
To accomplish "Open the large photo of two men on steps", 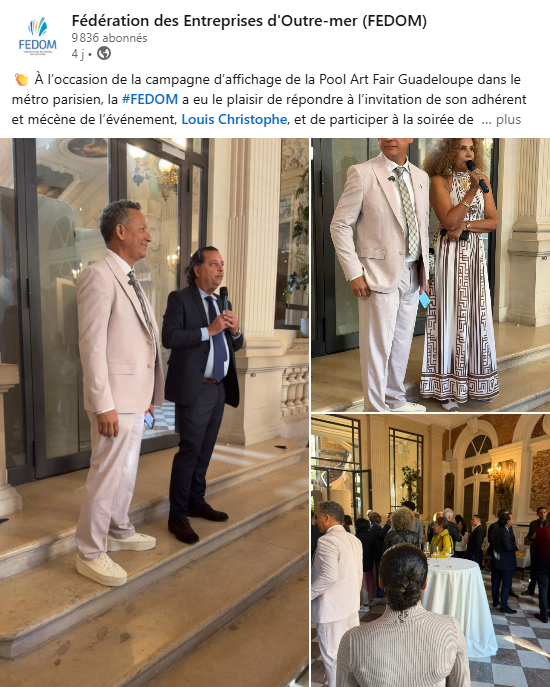I will pos(154,412).
